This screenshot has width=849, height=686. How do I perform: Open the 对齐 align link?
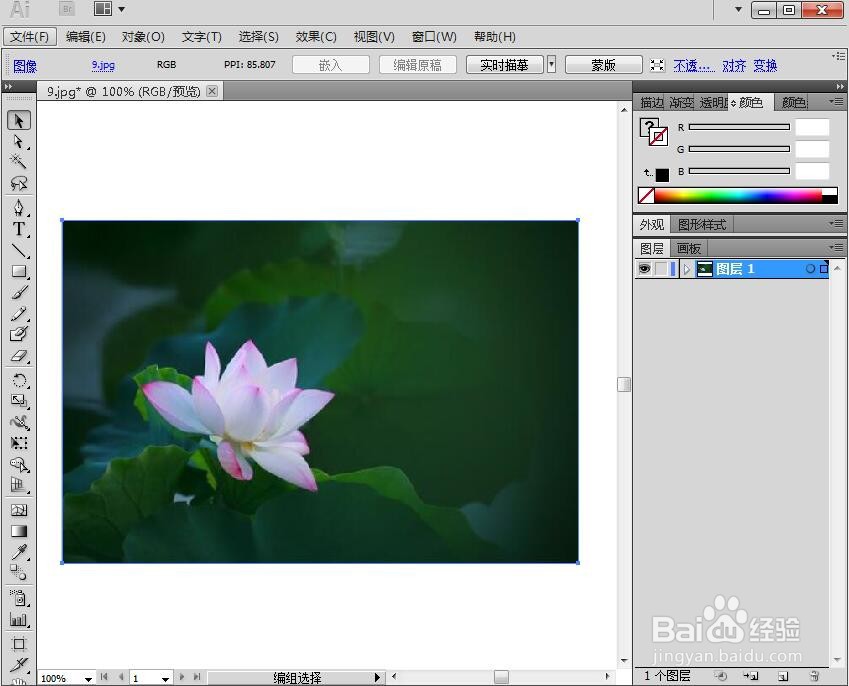tap(734, 66)
